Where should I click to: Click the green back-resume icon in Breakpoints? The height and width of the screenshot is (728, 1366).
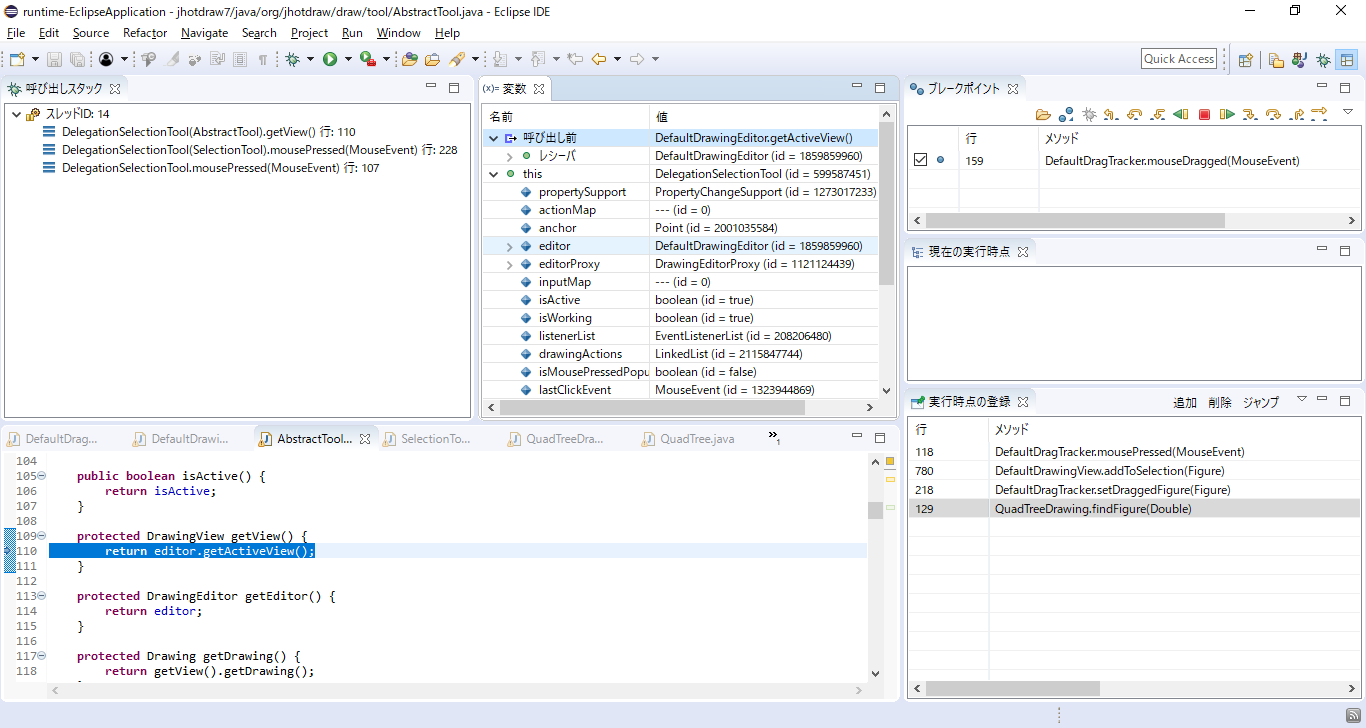tap(1181, 115)
